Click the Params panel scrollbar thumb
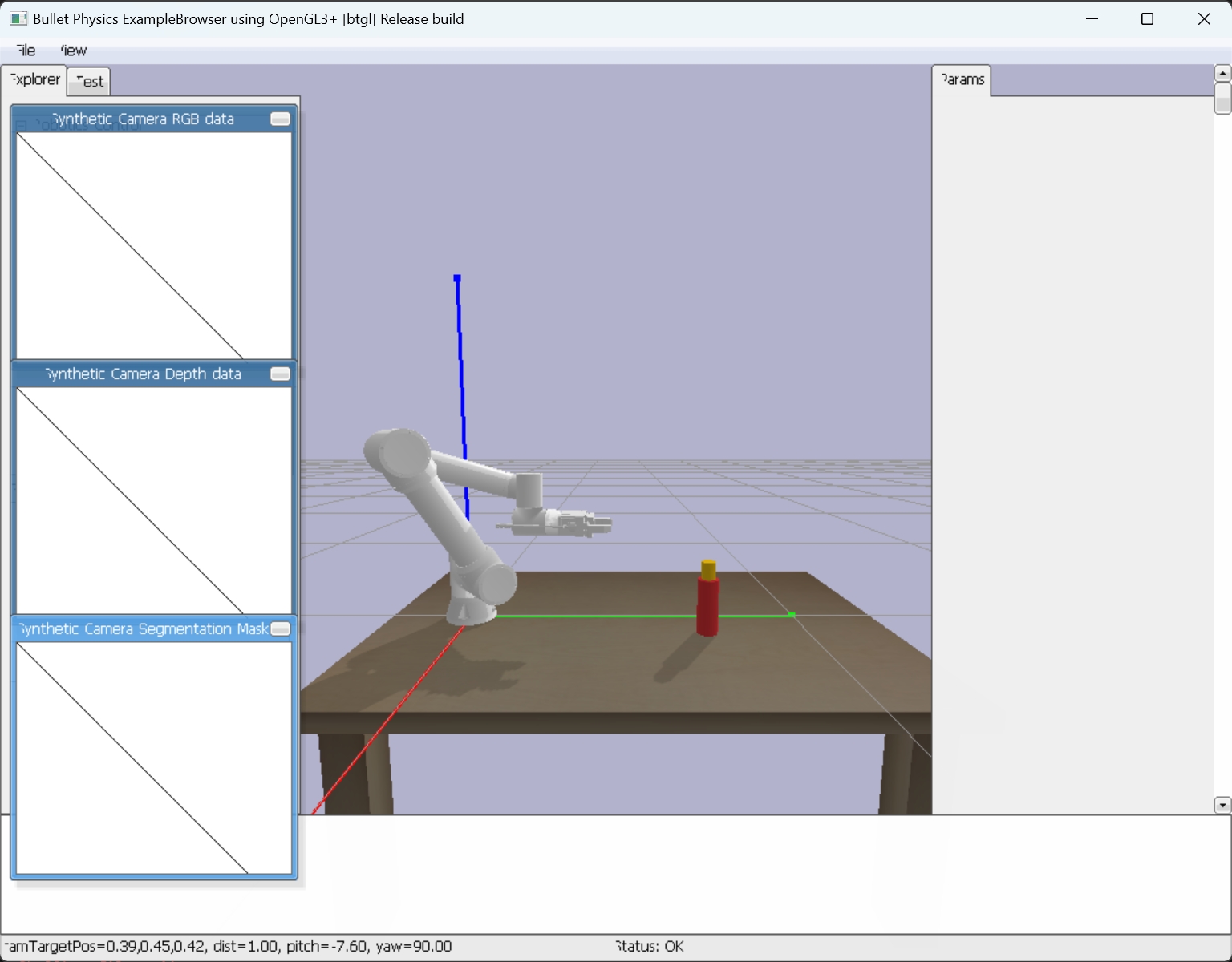This screenshot has width=1232, height=962. (x=1222, y=99)
